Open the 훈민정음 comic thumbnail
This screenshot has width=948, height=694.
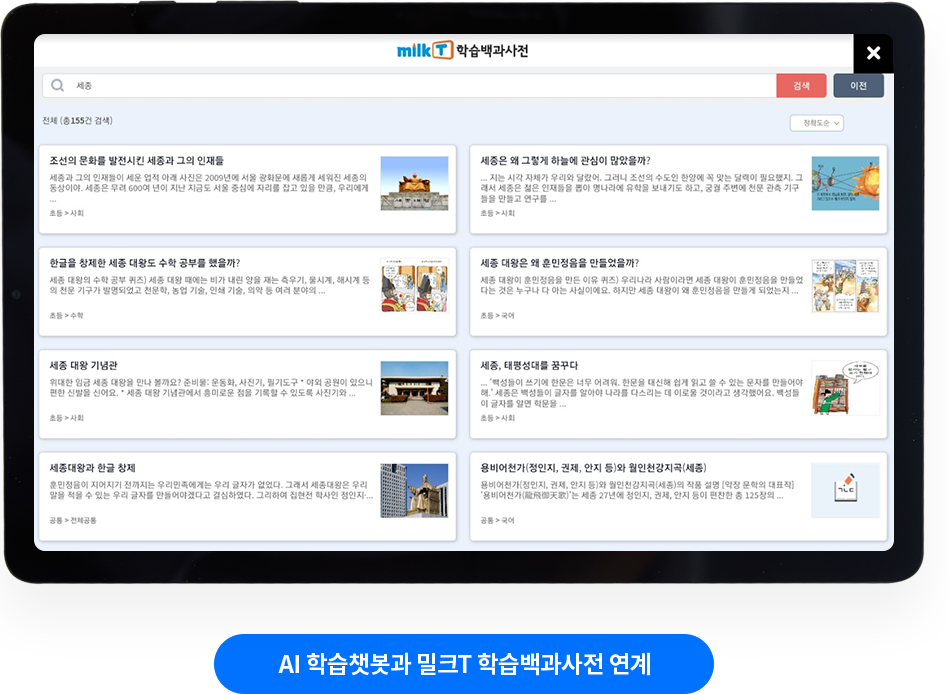point(845,286)
